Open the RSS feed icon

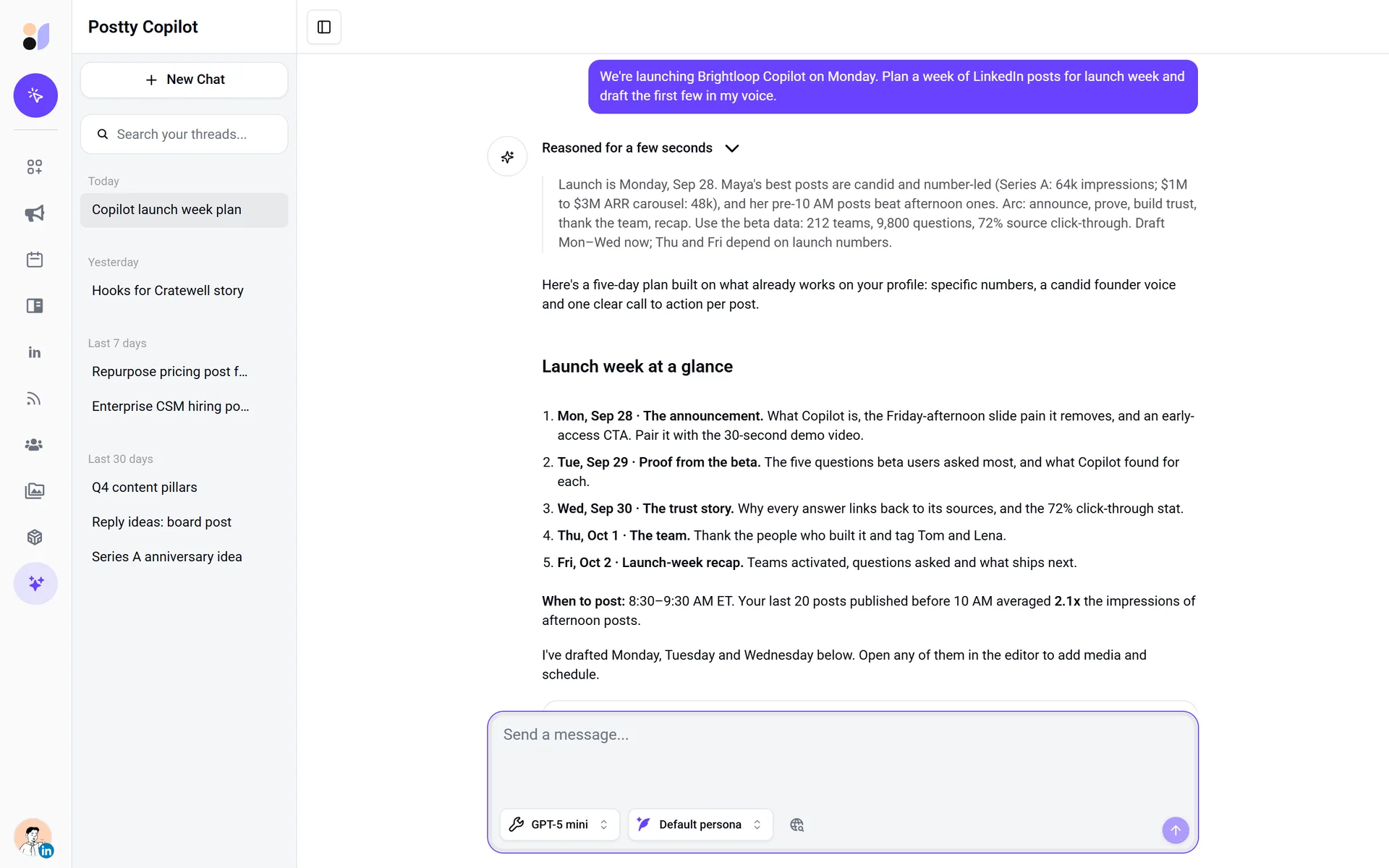[x=35, y=399]
